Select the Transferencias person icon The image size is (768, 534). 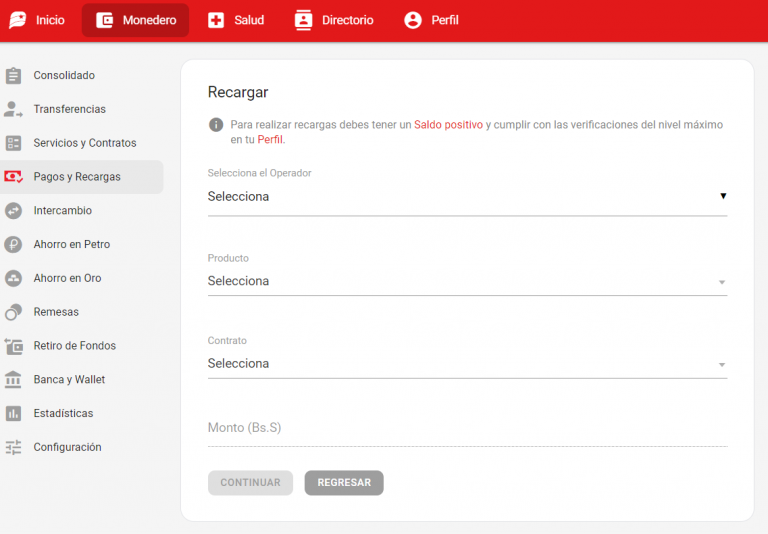tap(13, 109)
